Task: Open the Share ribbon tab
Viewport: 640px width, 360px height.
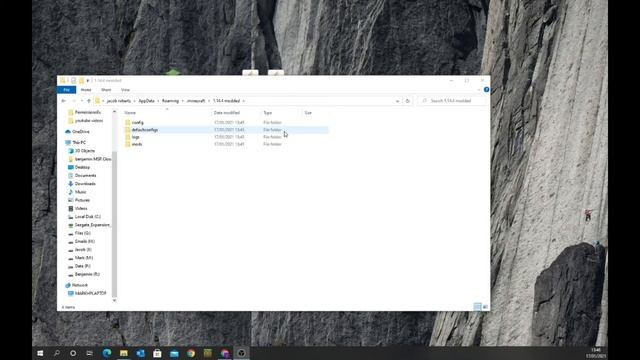Action: coord(106,90)
